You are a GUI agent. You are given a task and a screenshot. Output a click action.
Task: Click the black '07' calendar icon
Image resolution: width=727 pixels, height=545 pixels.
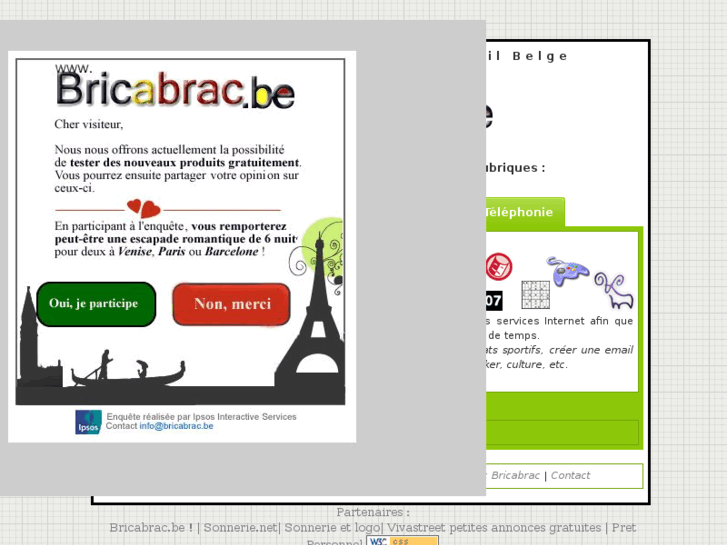tap(494, 301)
